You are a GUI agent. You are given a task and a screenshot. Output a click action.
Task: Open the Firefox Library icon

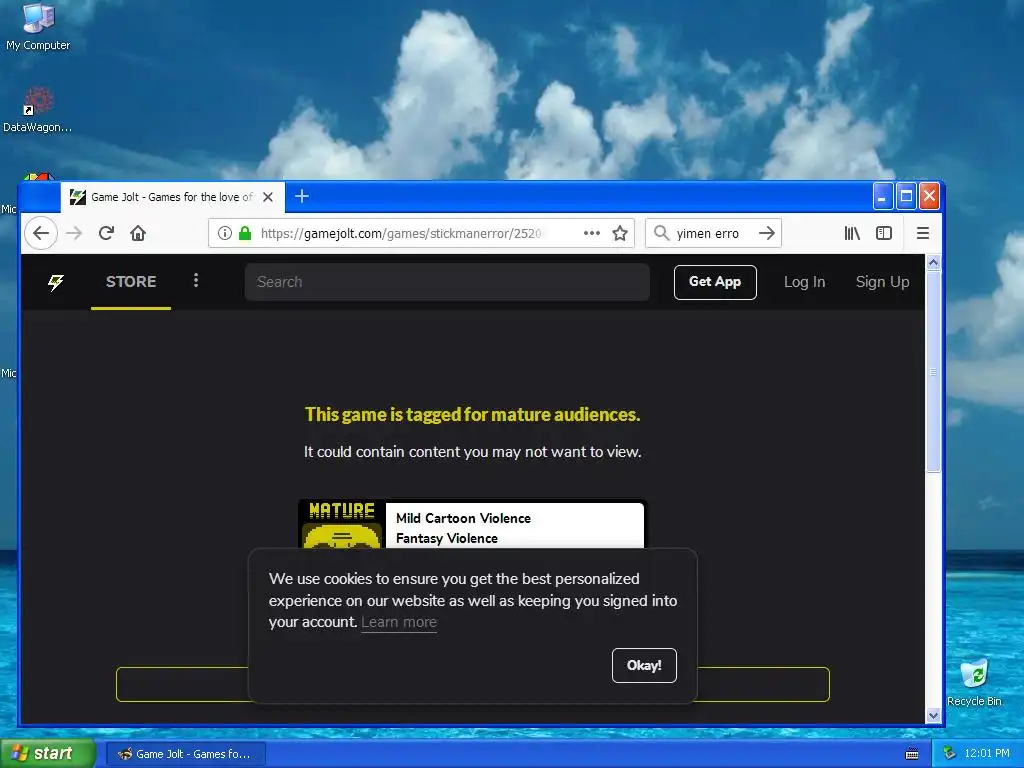point(852,233)
